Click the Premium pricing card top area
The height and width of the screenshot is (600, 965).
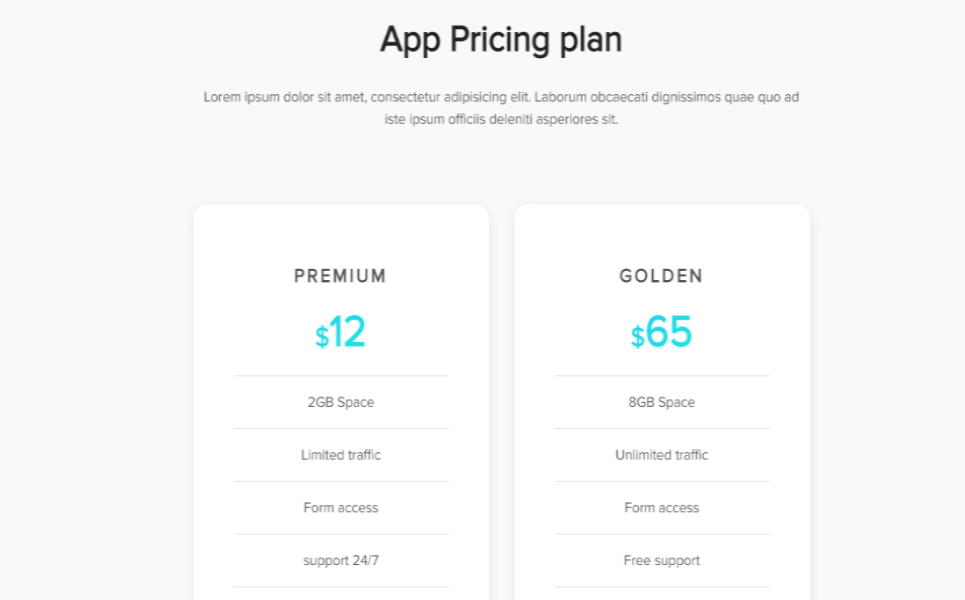pos(340,228)
